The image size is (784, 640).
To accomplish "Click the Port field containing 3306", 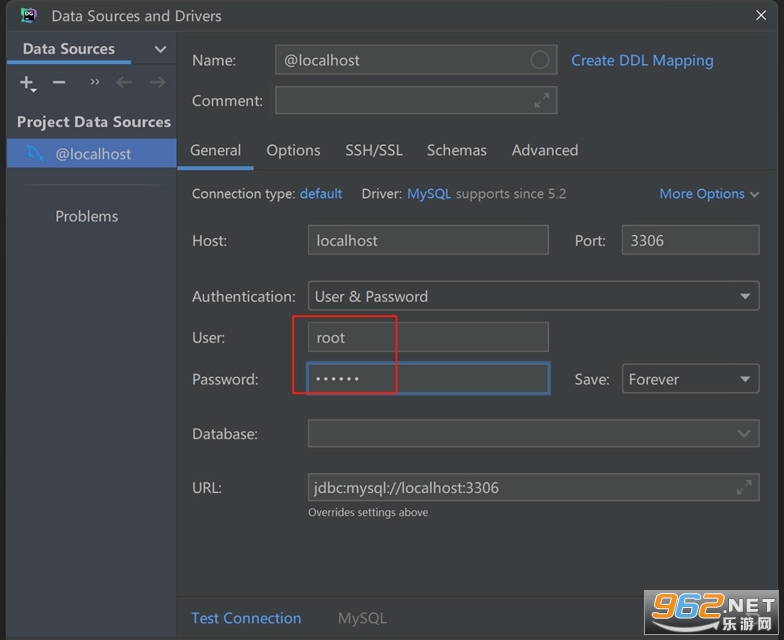I will tap(690, 240).
